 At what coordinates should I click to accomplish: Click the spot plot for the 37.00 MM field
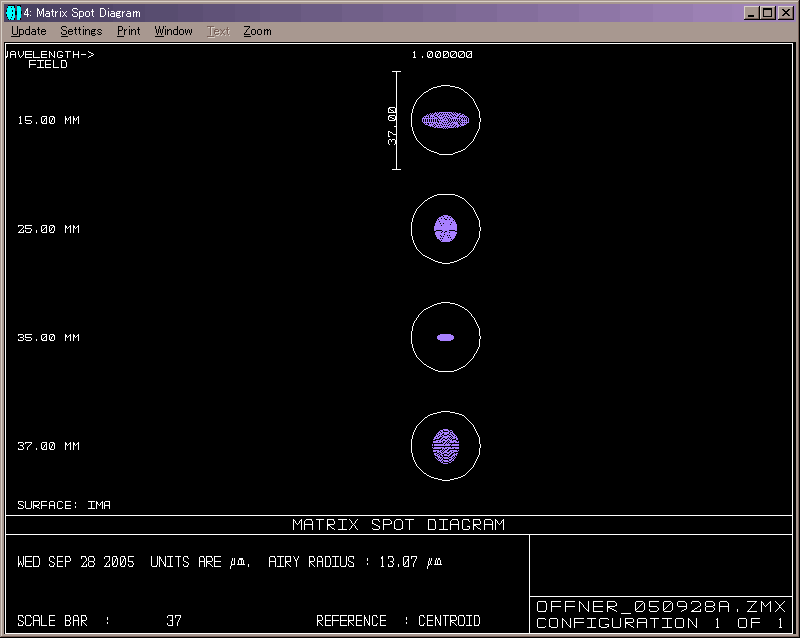coord(445,446)
